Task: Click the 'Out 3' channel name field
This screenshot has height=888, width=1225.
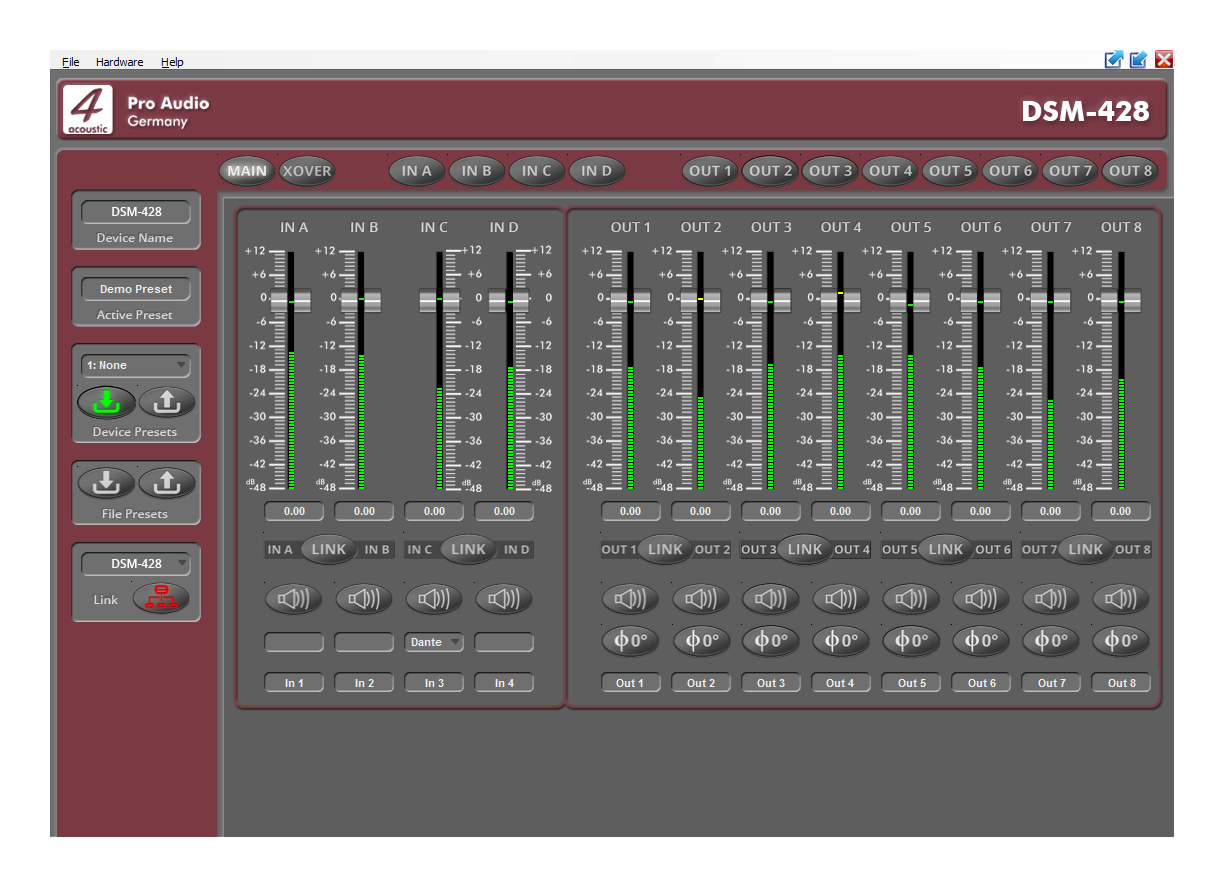Action: coord(771,683)
